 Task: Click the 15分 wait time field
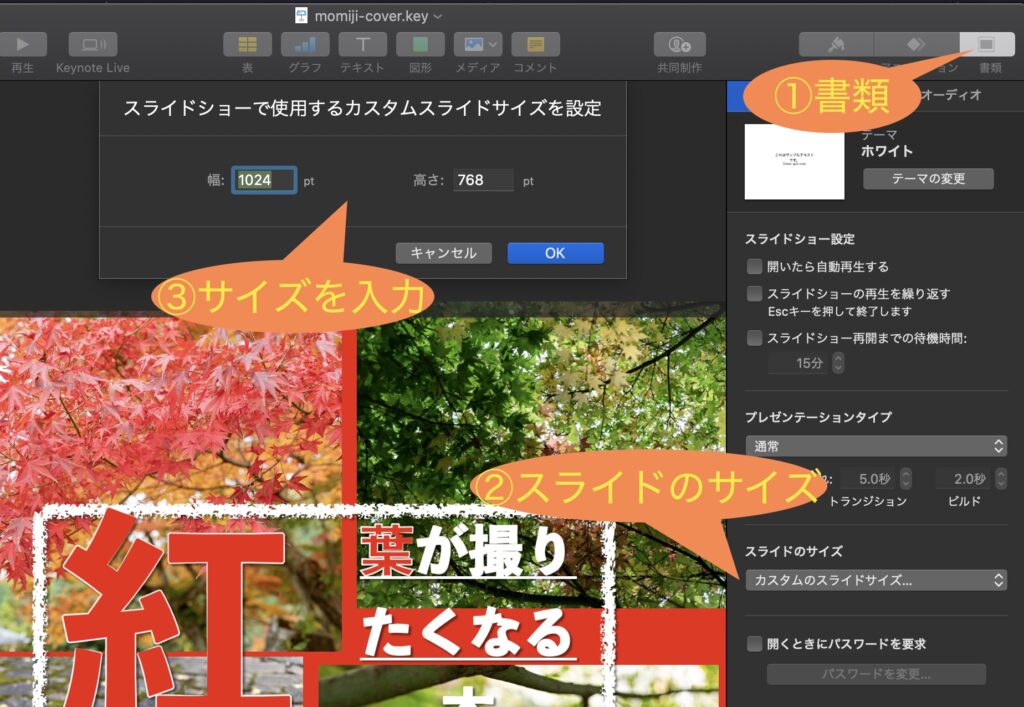coord(799,363)
